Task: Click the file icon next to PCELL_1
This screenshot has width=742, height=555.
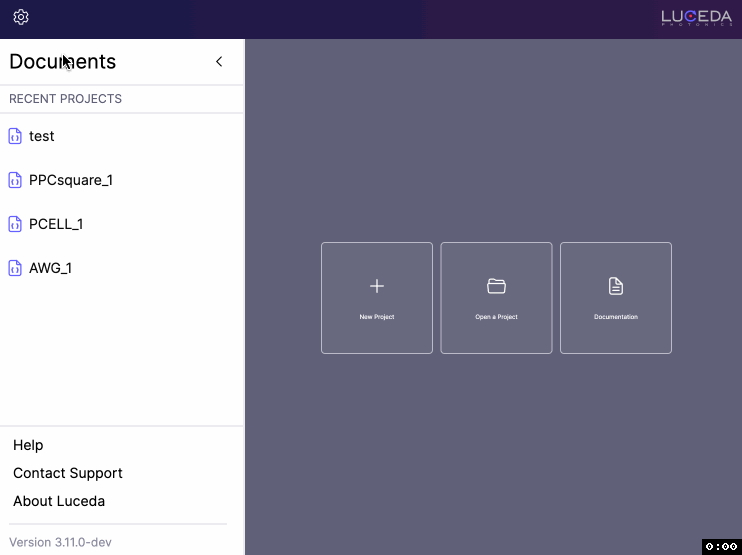Action: (x=15, y=224)
